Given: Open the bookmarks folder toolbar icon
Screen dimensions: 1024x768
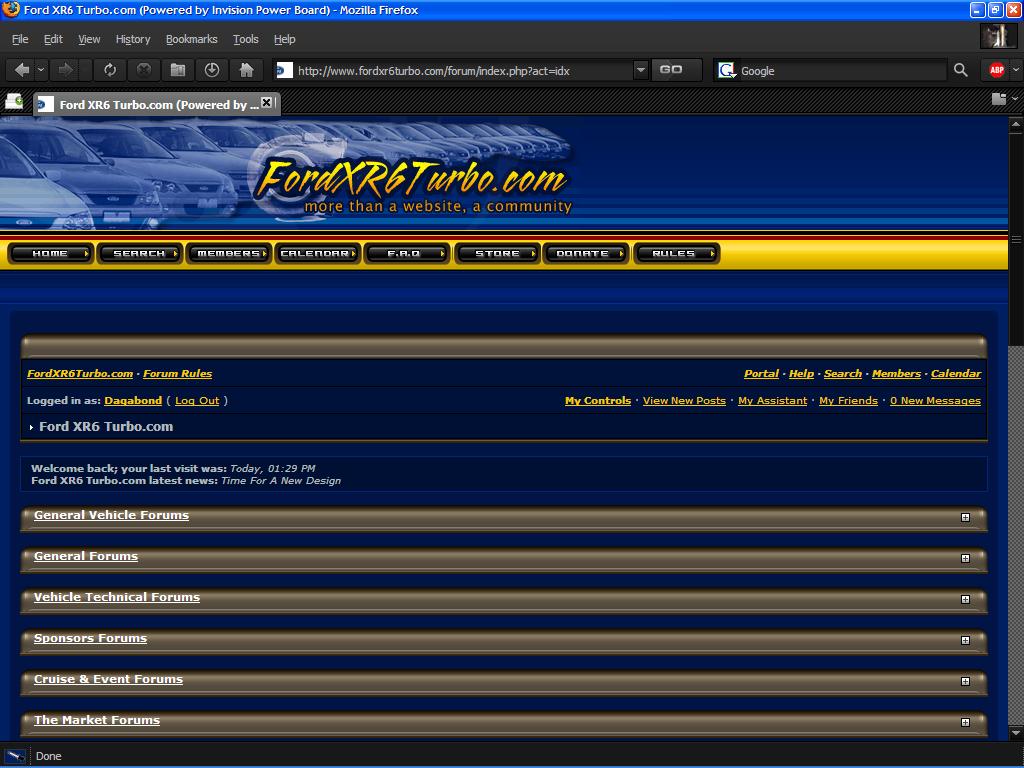Looking at the screenshot, I should click(x=178, y=70).
